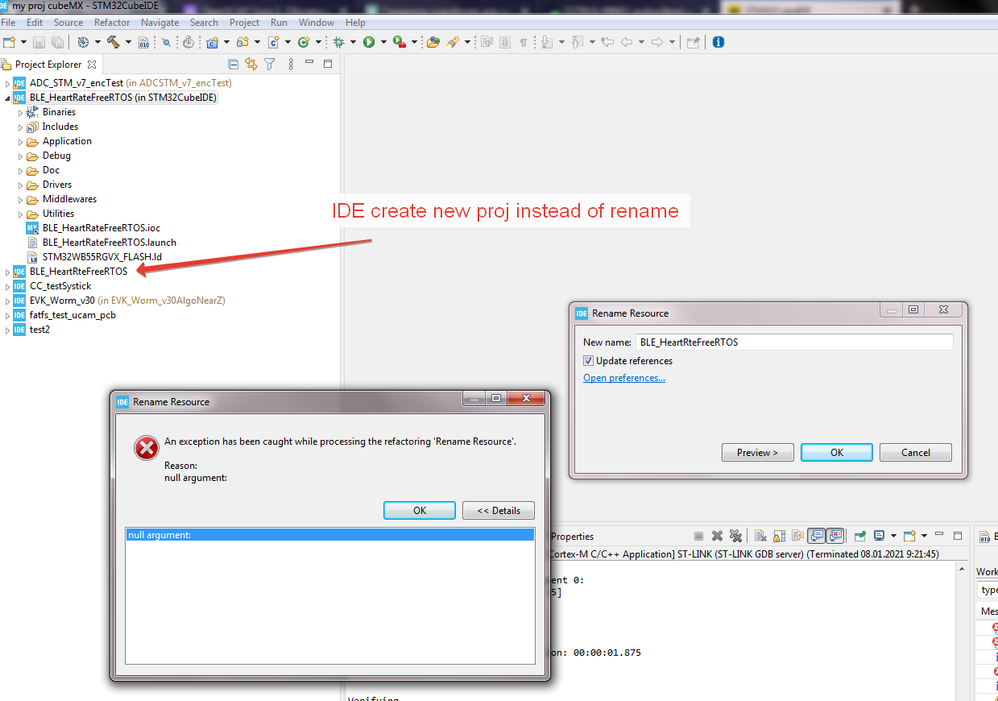The image size is (998, 701).
Task: Click Remove Launch X in console
Action: tap(717, 536)
